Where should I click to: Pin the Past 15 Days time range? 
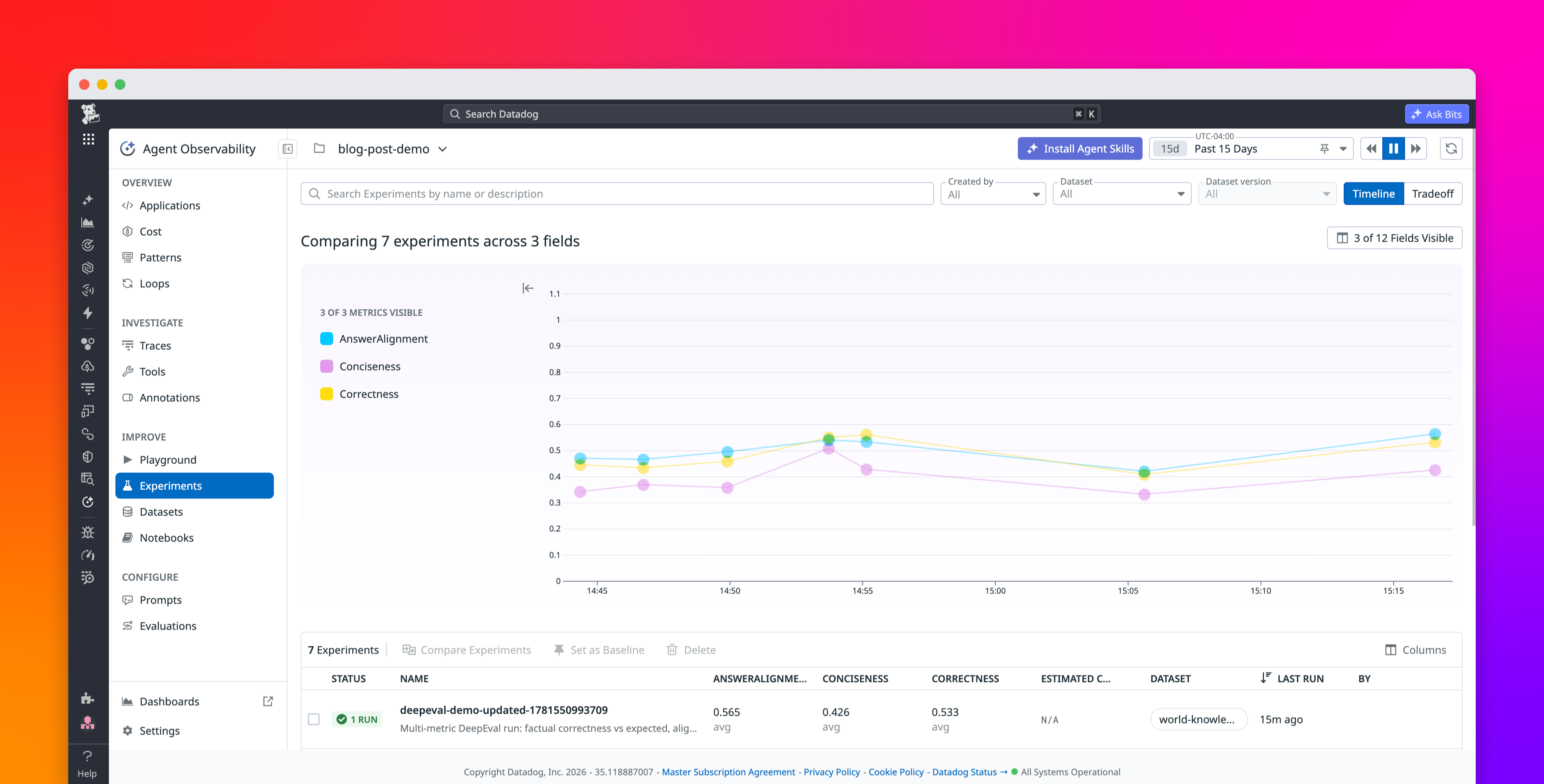[x=1324, y=149]
